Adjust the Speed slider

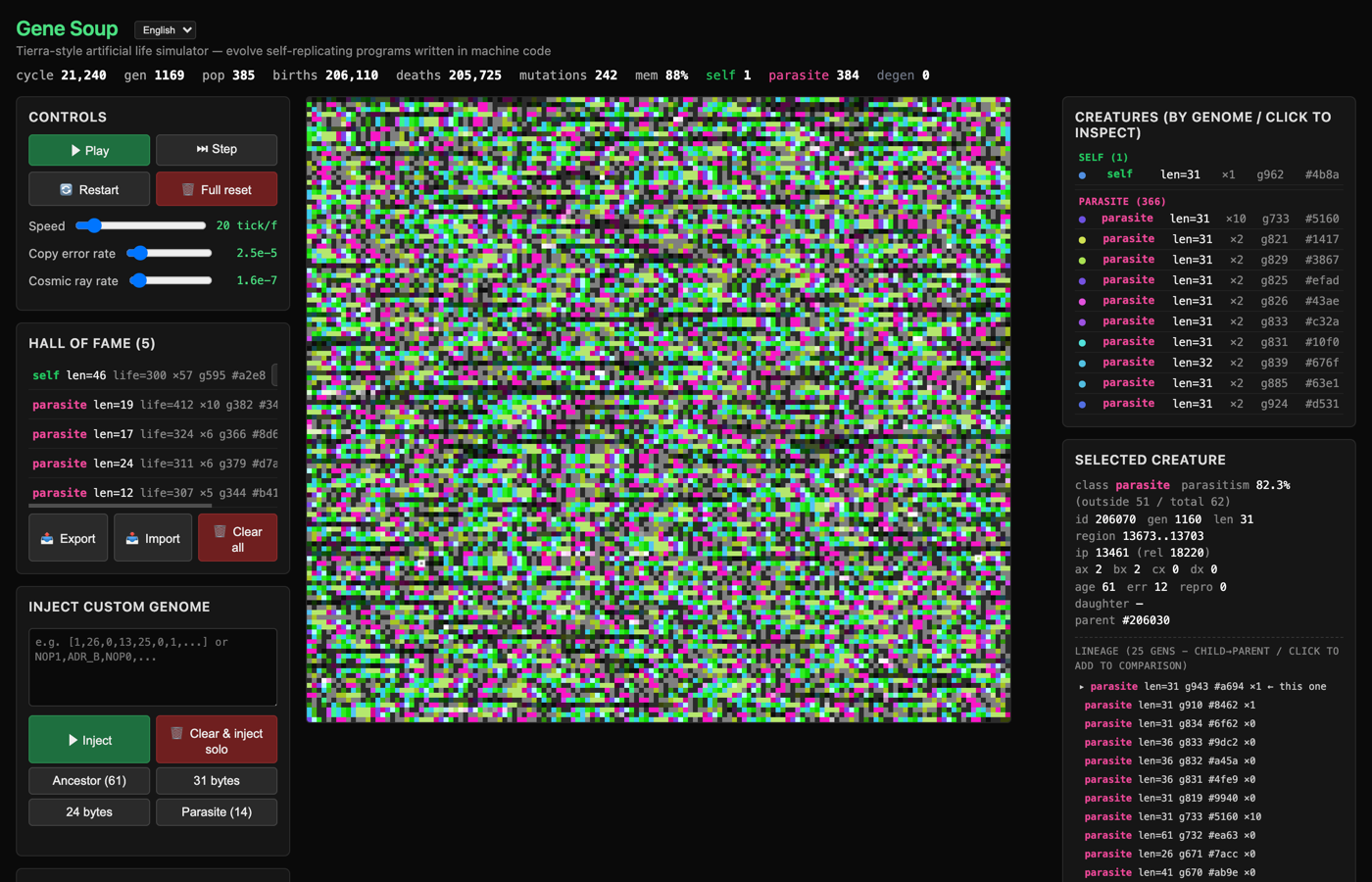141,225
